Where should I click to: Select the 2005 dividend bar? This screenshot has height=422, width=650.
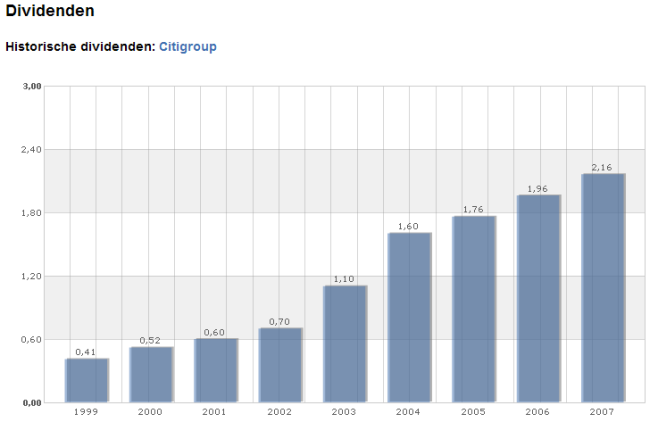tap(474, 309)
